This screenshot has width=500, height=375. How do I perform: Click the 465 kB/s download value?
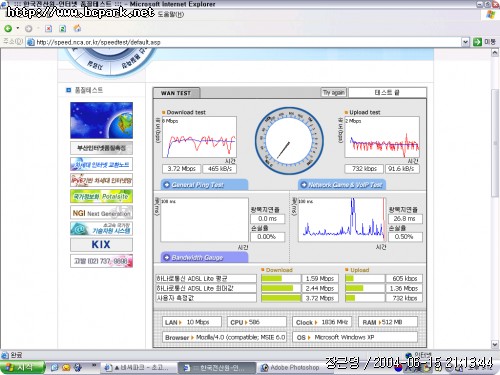pyautogui.click(x=220, y=169)
